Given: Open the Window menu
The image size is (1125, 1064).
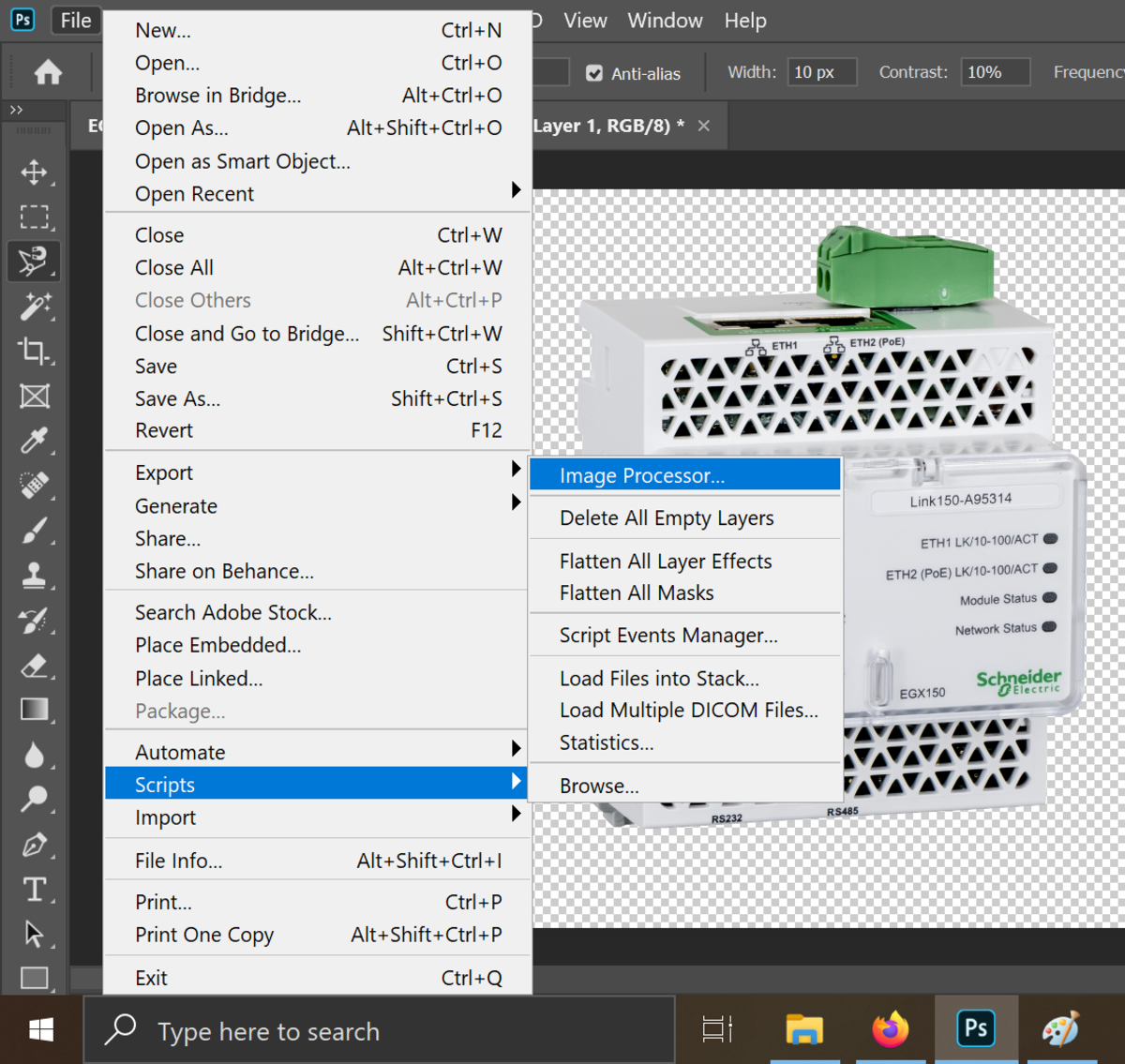Looking at the screenshot, I should 665,21.
